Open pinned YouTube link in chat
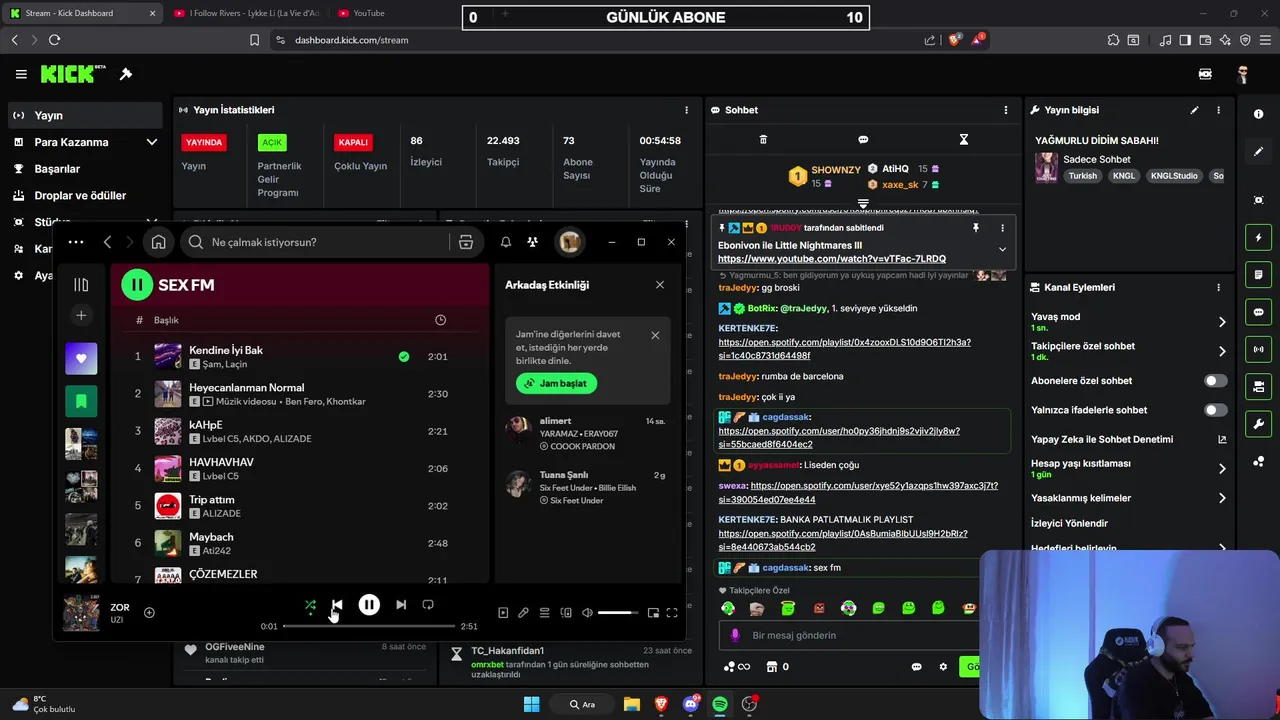1280x720 pixels. [x=832, y=259]
